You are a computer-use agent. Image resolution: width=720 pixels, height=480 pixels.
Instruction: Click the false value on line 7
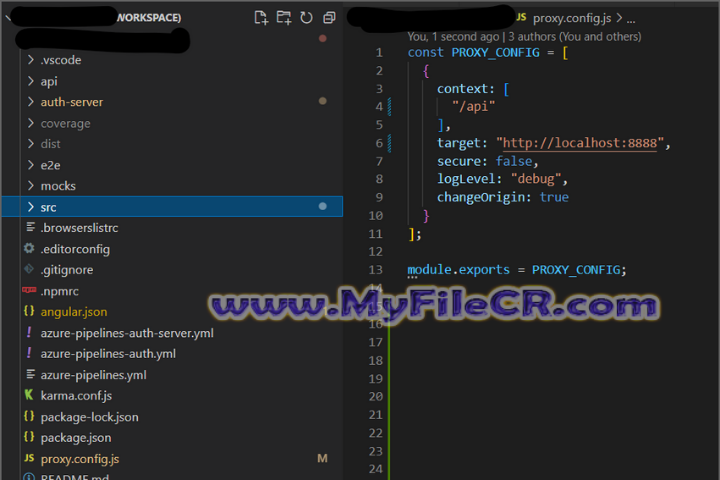(514, 161)
